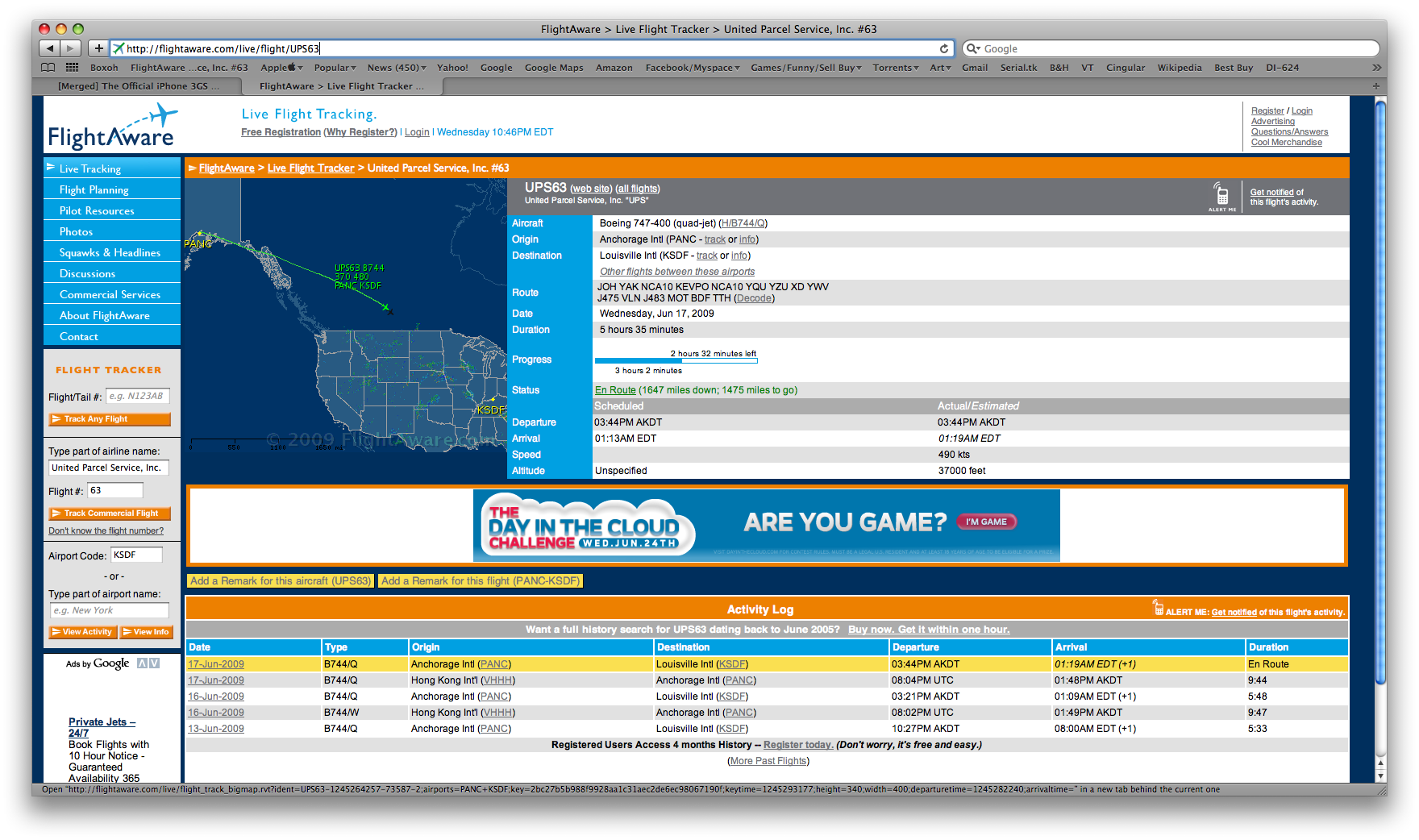Click the previous-ad arrow beside Ads by Google
Screen dimensions: 1419x840
tap(142, 663)
